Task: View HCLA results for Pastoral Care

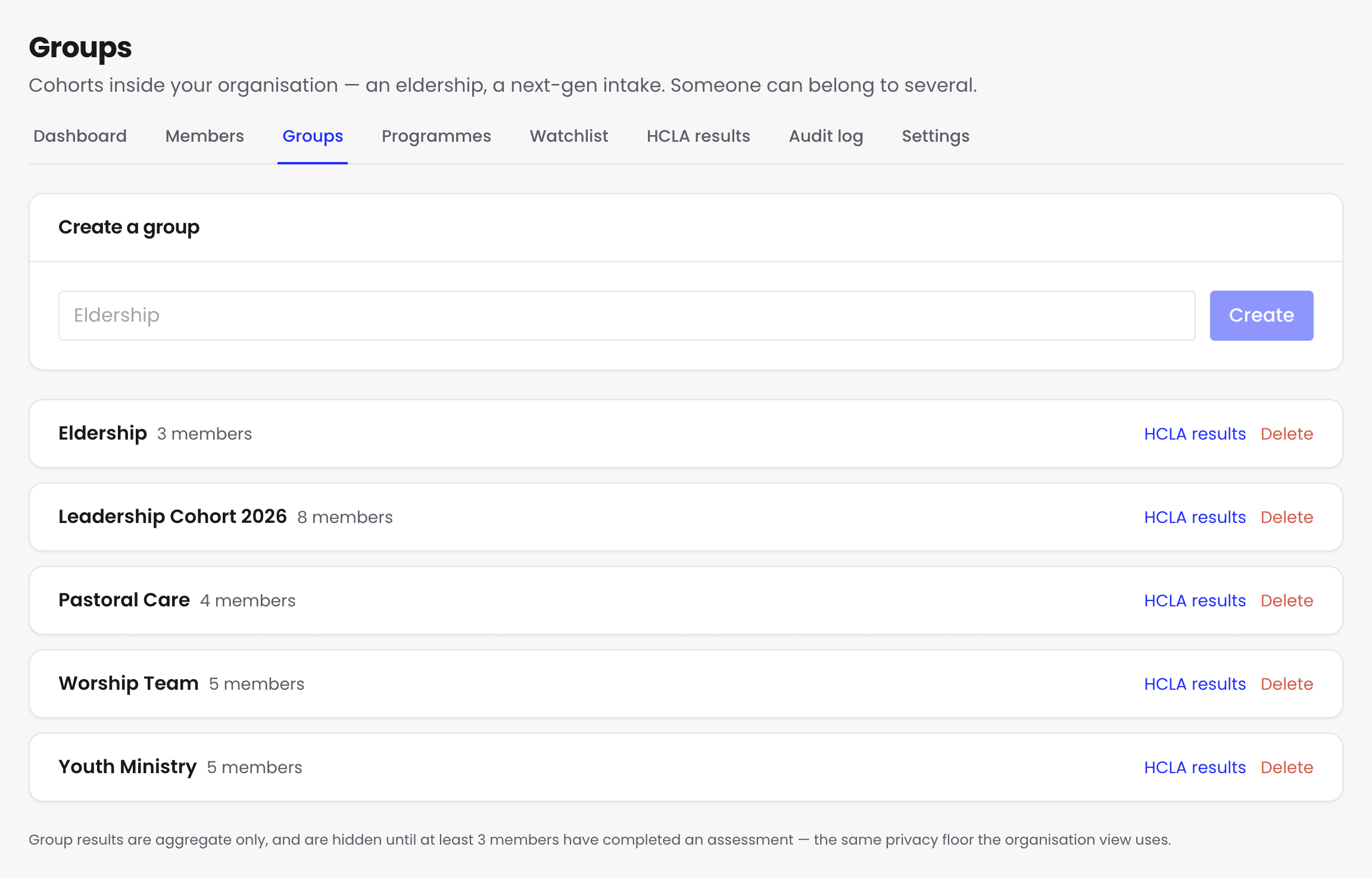Action: pos(1195,600)
